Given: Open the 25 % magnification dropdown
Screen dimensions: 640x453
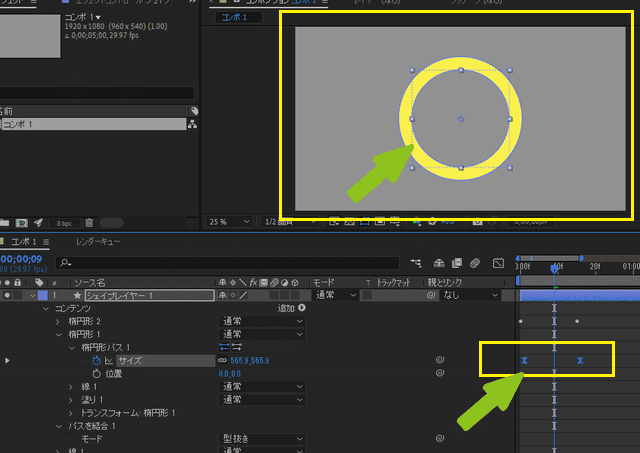Looking at the screenshot, I should 229,222.
